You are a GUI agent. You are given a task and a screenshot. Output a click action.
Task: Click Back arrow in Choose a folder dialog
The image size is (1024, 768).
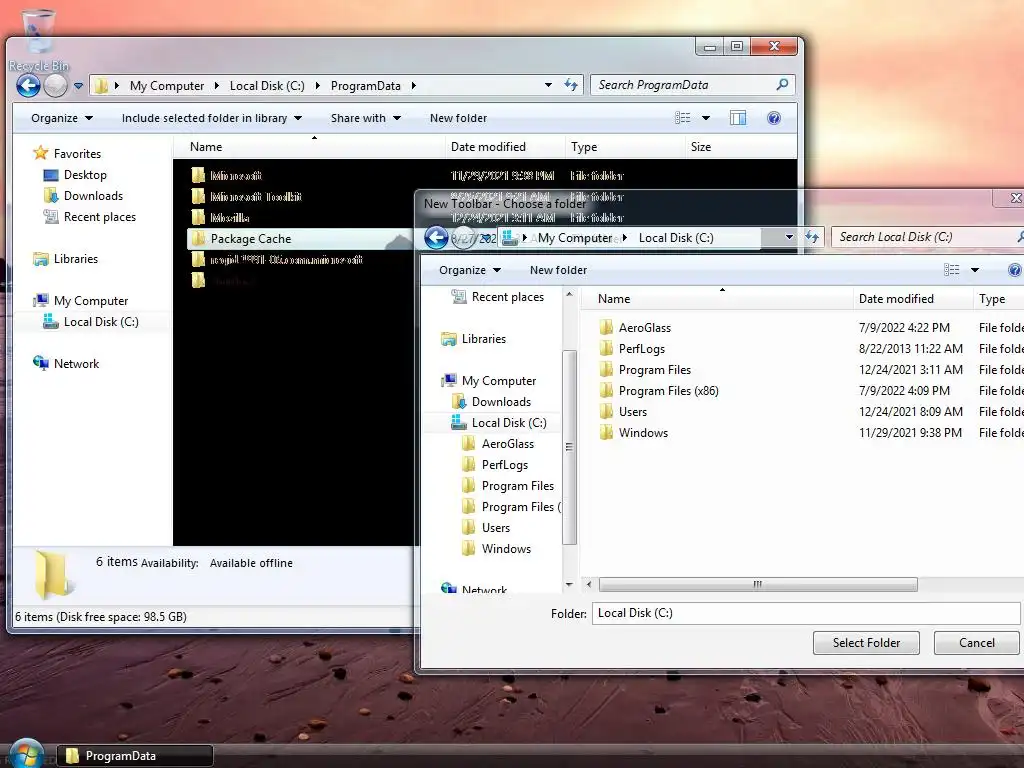[436, 238]
